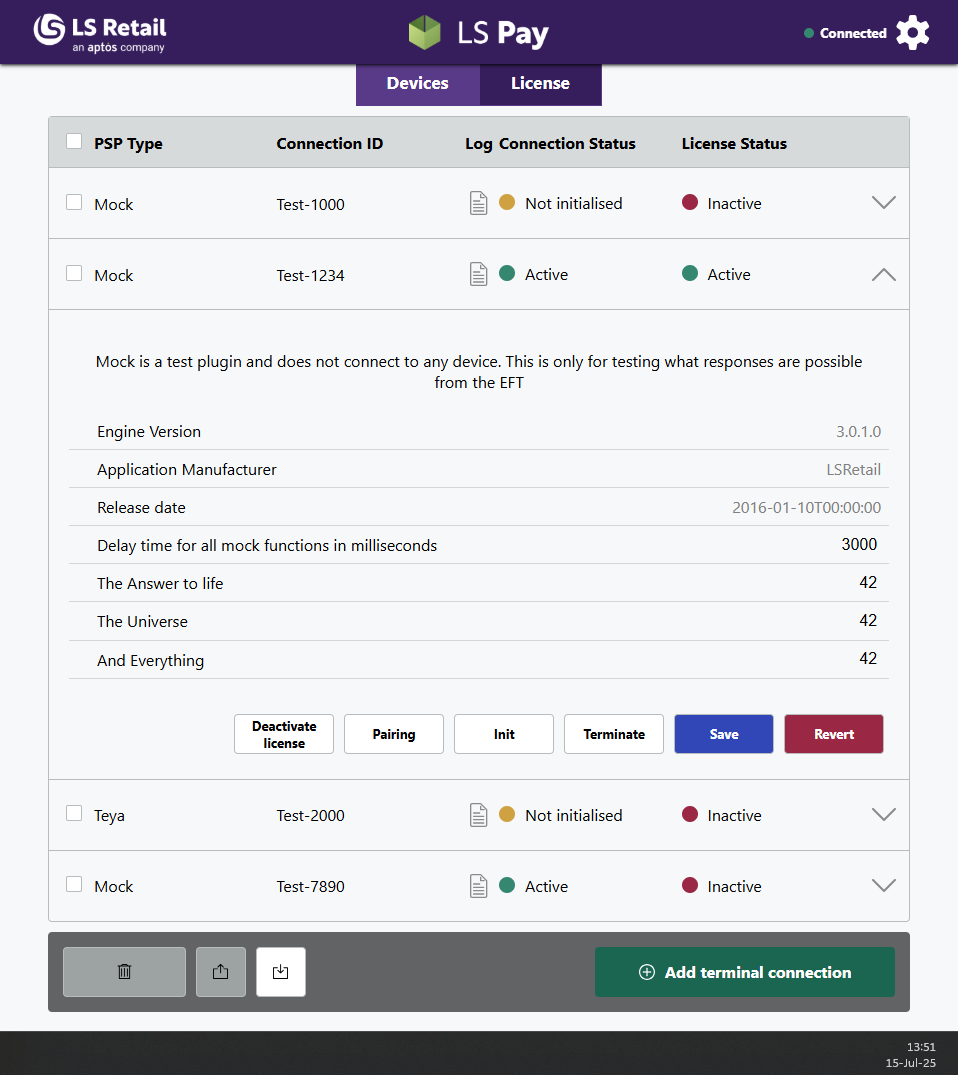Expand the Test-7890 connection row

point(883,886)
